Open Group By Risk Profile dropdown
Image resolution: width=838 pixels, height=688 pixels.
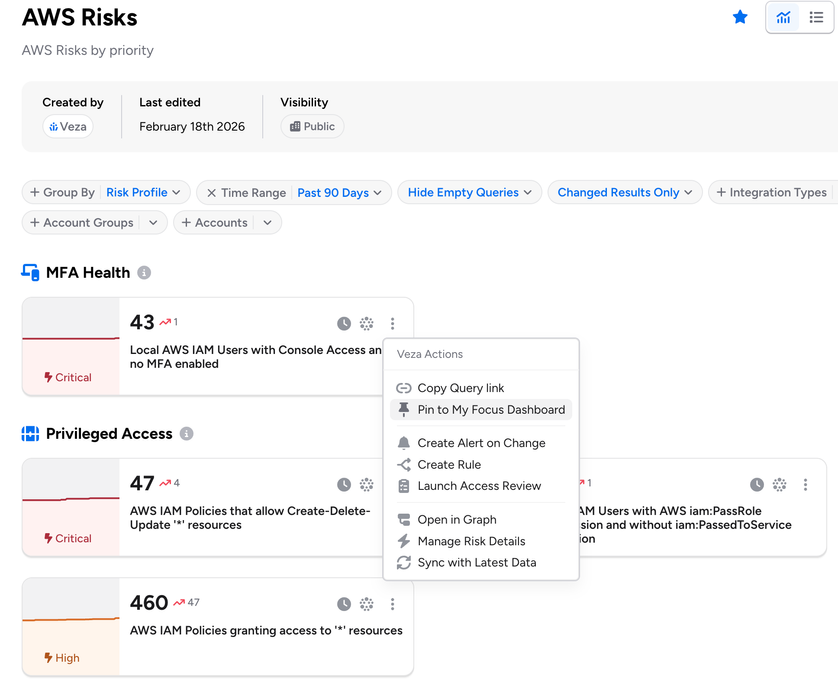click(143, 192)
